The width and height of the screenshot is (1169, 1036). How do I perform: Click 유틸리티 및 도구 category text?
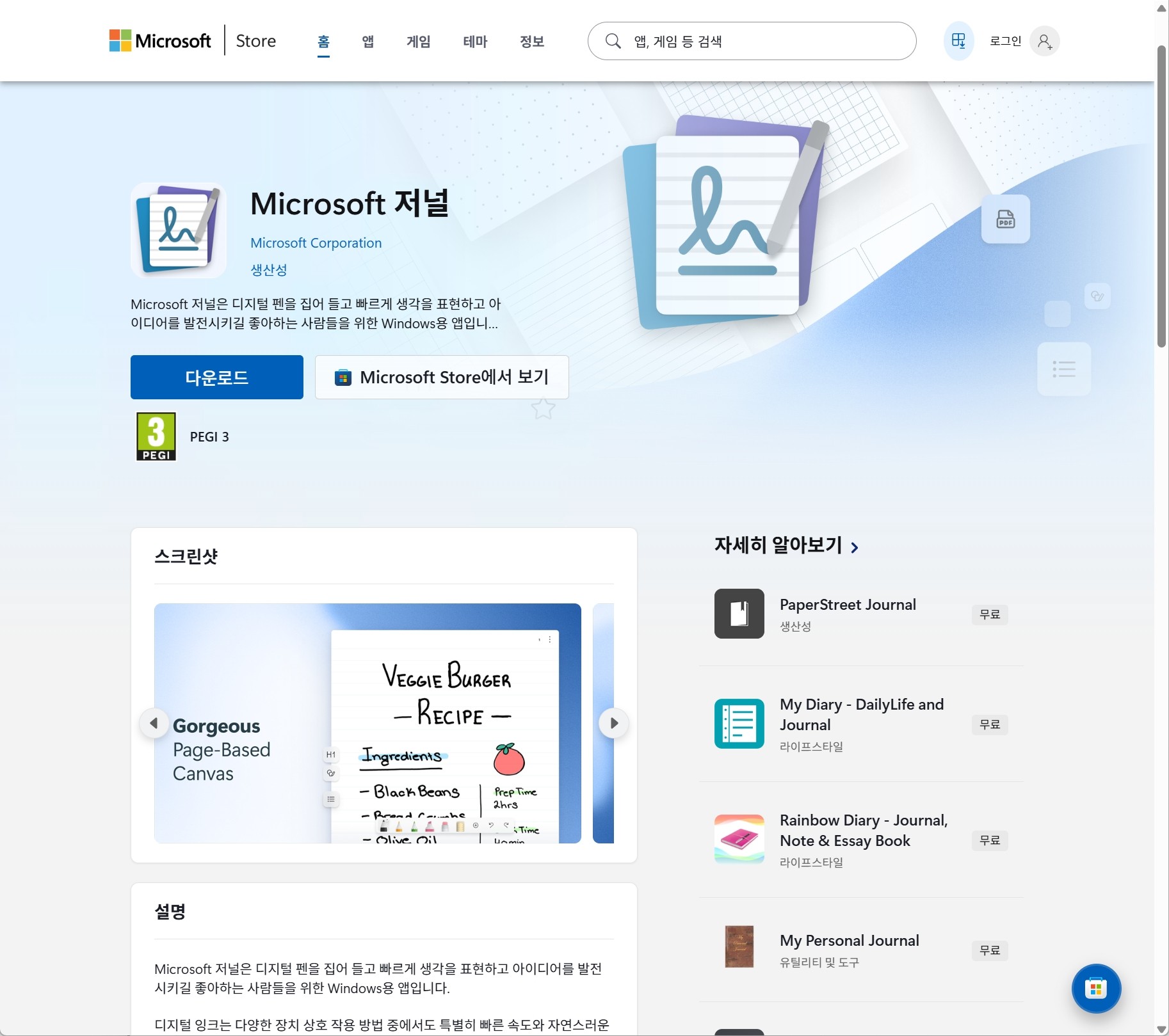pyautogui.click(x=819, y=962)
